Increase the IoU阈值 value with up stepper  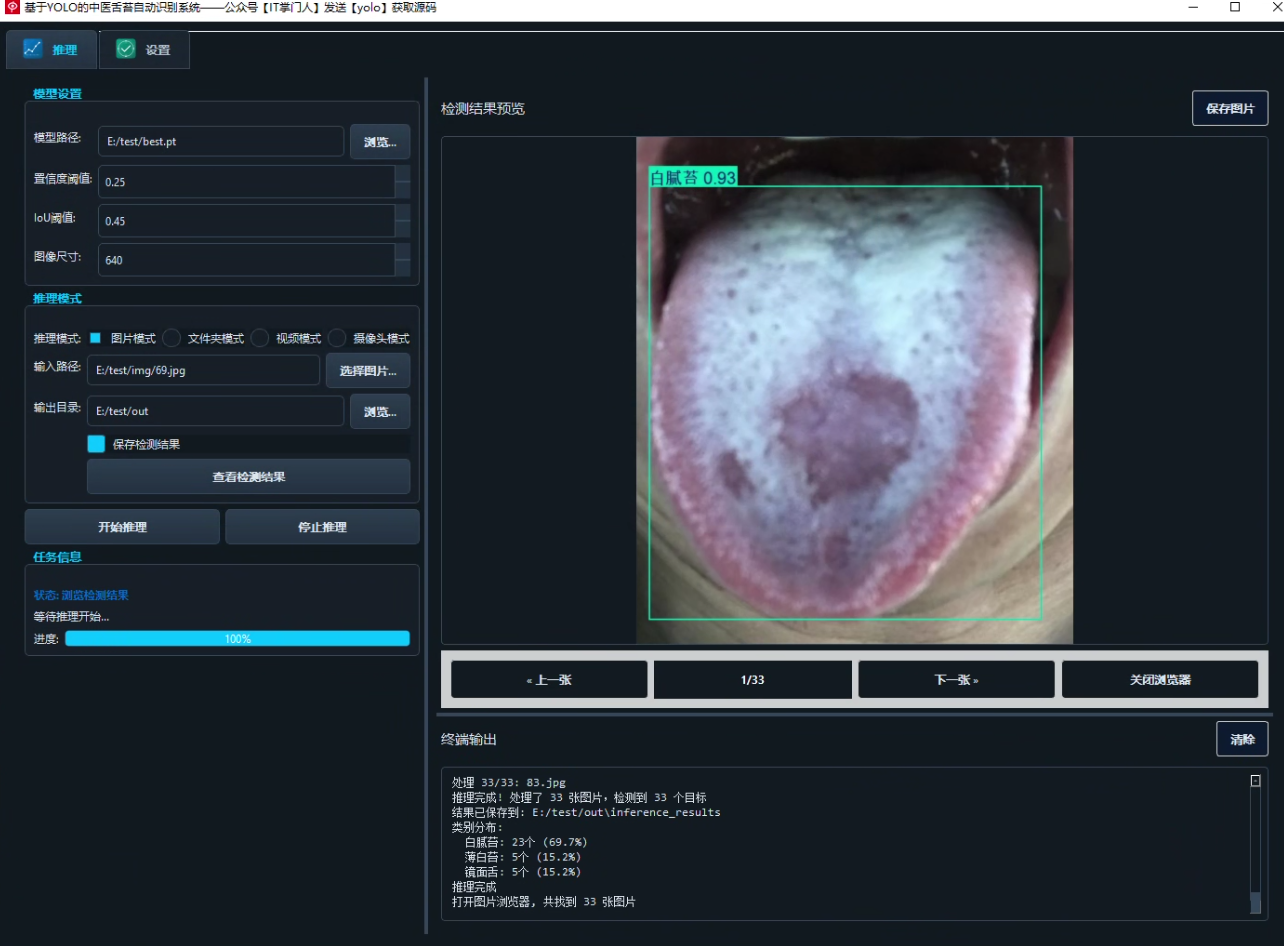(x=402, y=213)
